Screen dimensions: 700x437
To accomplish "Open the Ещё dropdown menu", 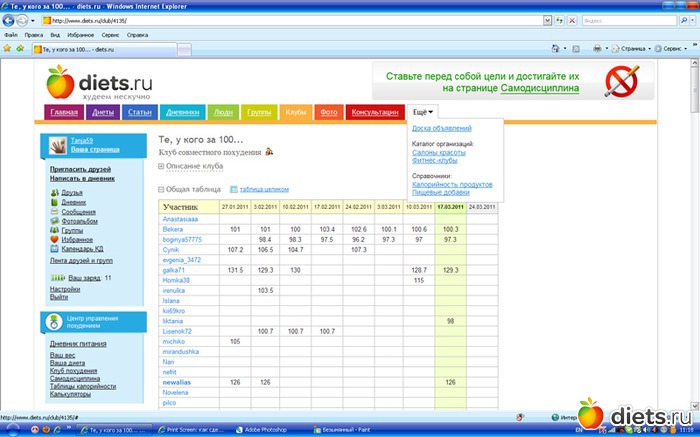I will point(424,112).
